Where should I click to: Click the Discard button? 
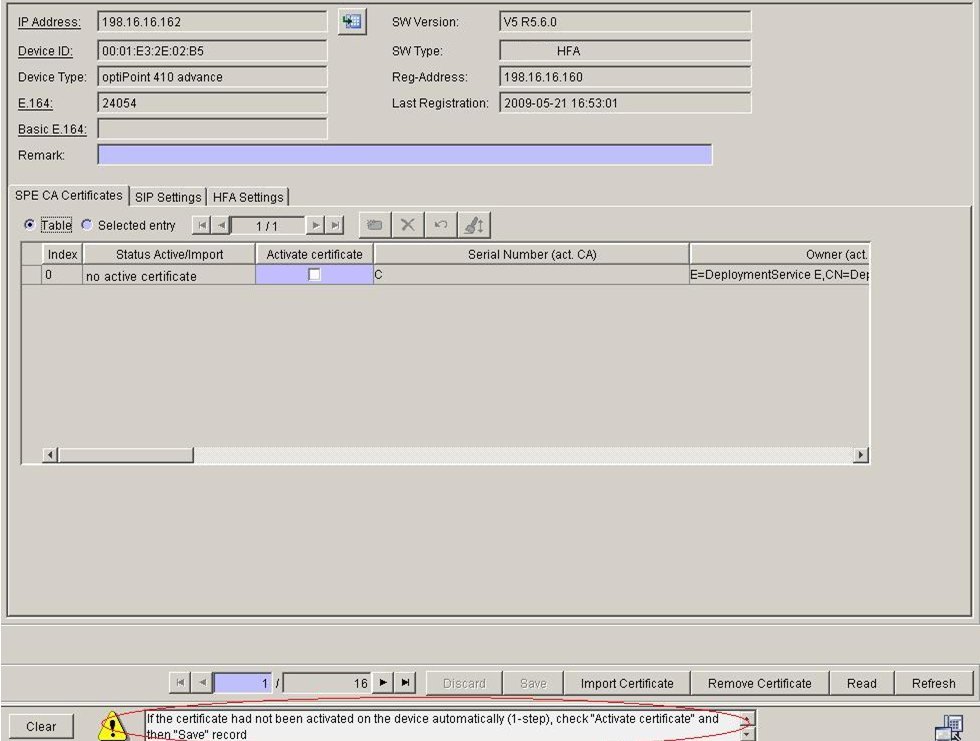tap(464, 683)
